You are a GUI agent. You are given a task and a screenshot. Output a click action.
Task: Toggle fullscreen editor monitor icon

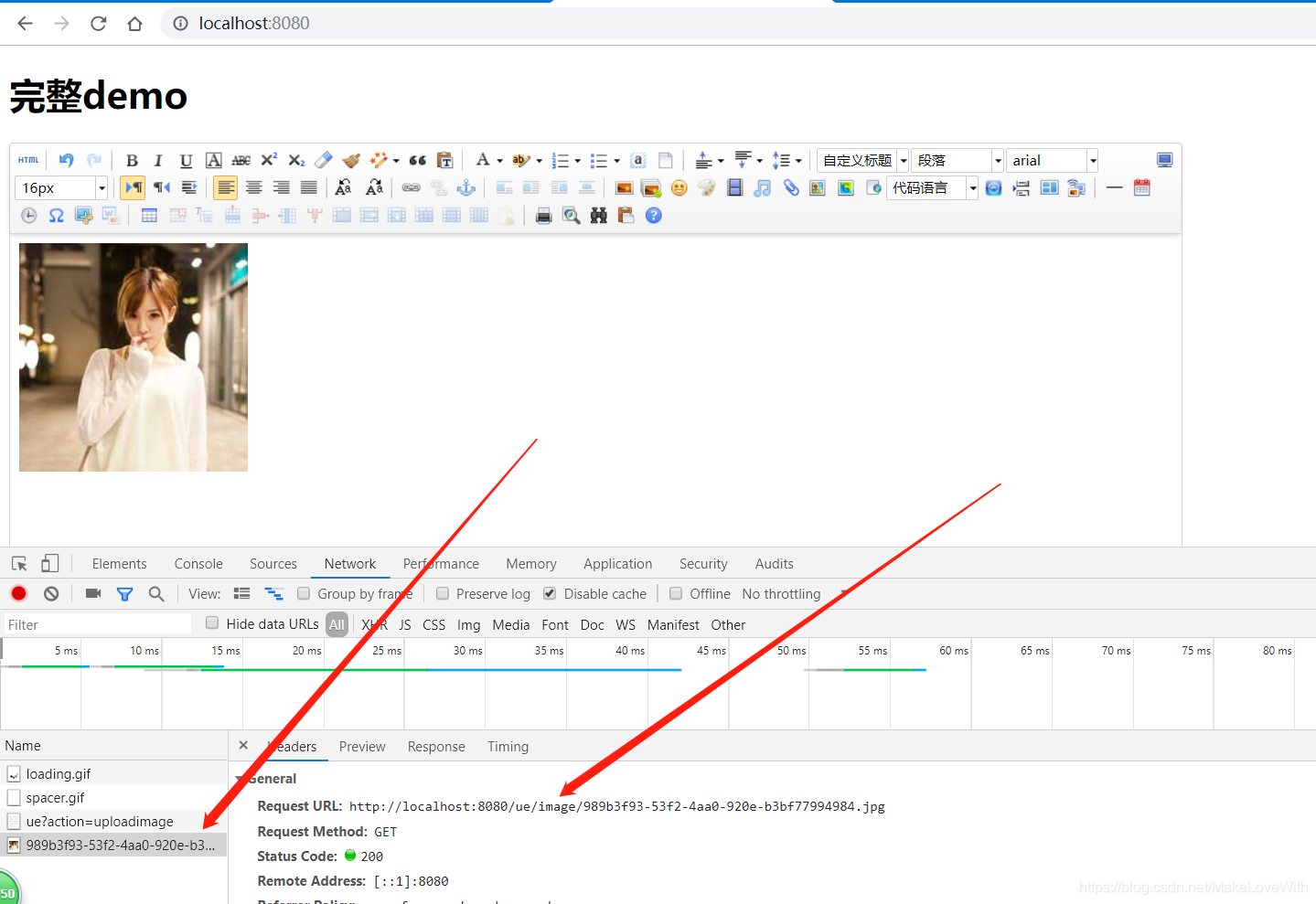pyautogui.click(x=1164, y=160)
